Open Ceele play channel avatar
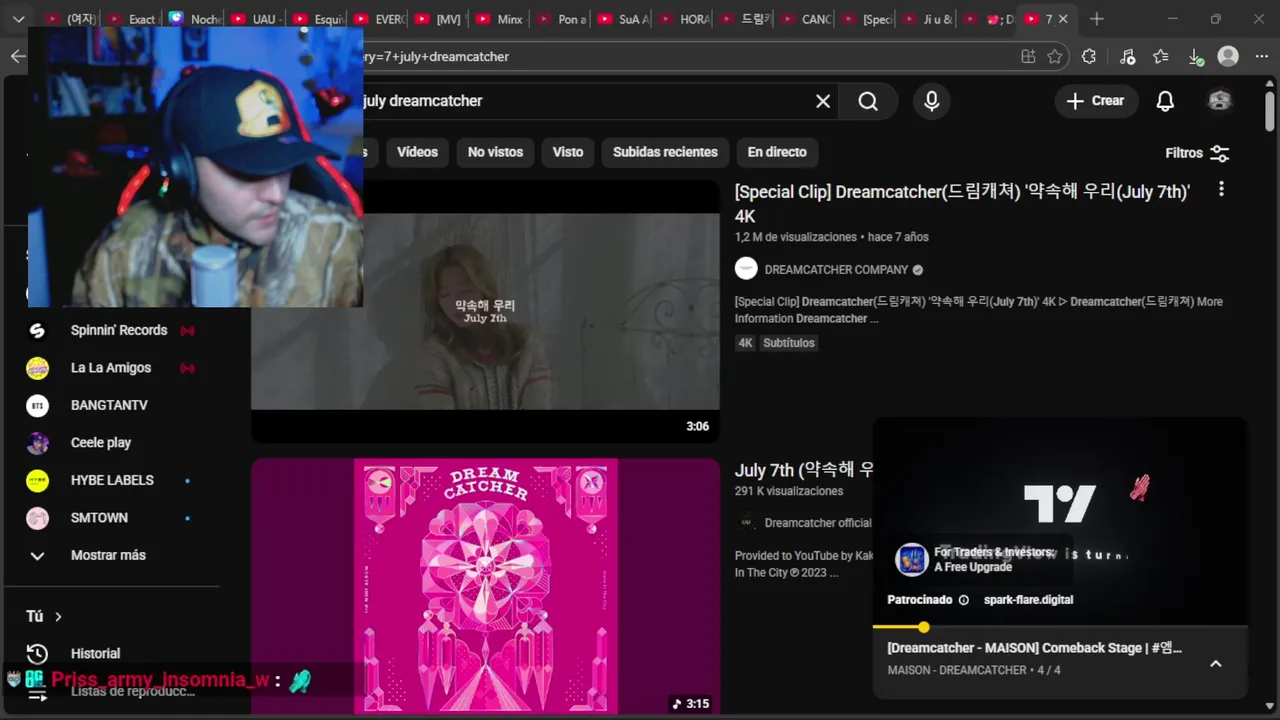This screenshot has height=720, width=1280. (37, 443)
